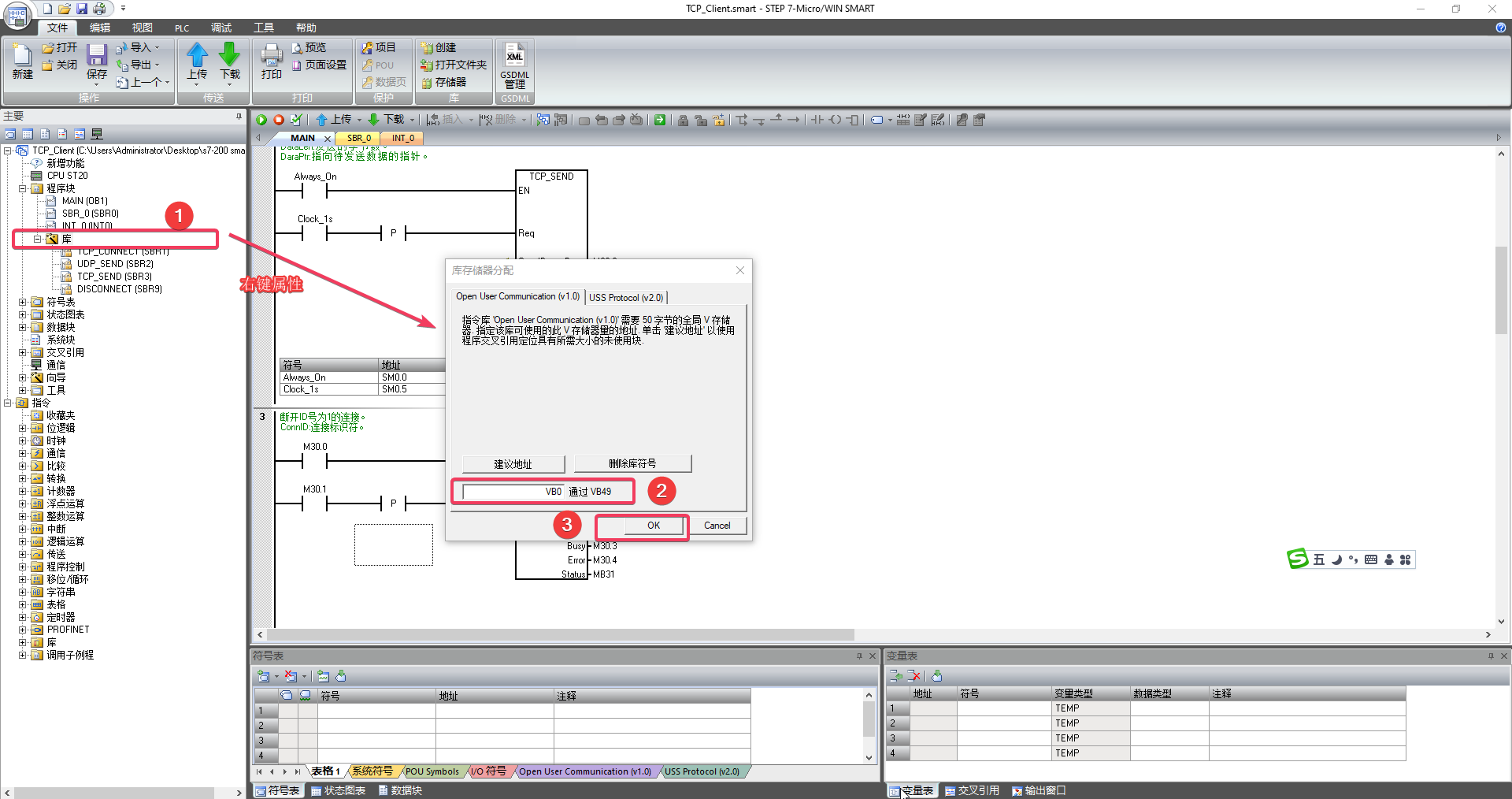1512x799 pixels.
Task: Click library Memory (存储器) icon
Action: pyautogui.click(x=427, y=83)
